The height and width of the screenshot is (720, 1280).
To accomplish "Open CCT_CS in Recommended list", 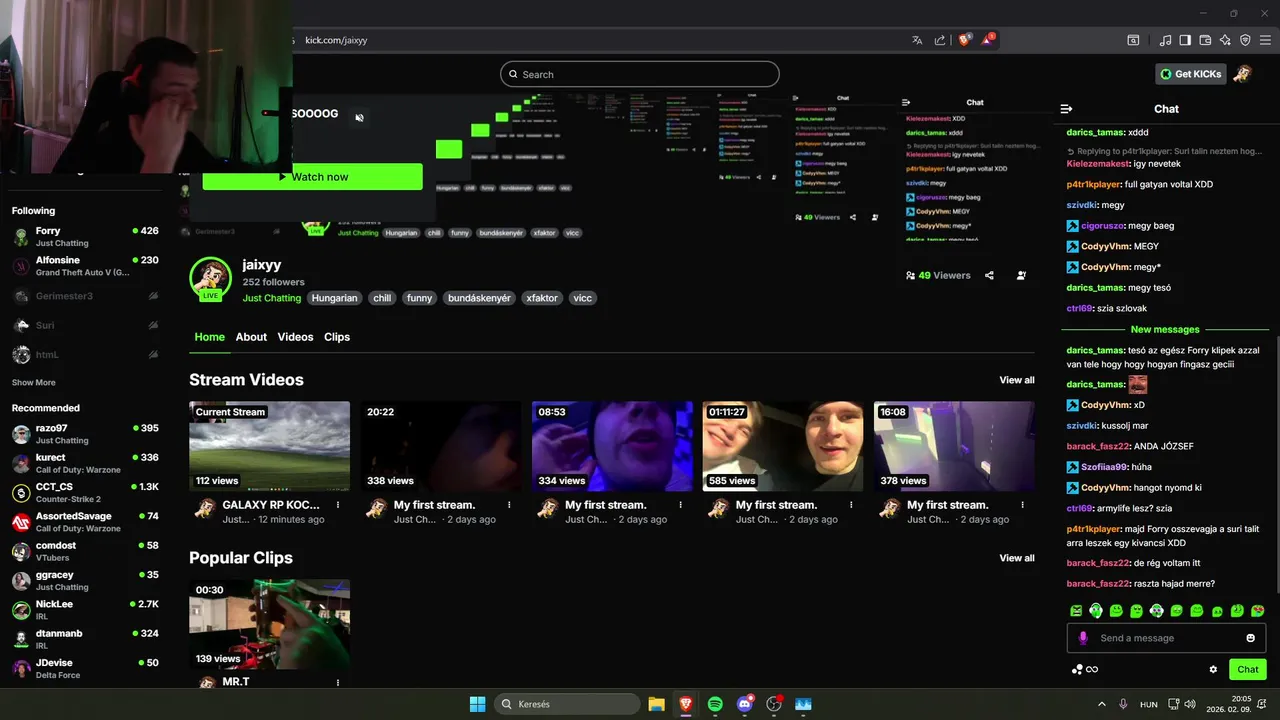I will coord(85,492).
